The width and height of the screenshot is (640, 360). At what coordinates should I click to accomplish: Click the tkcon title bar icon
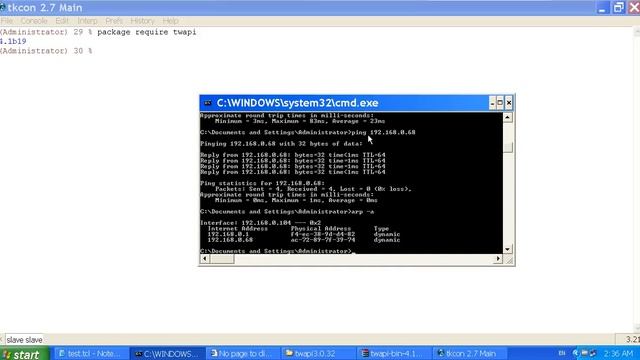[x=2, y=7]
